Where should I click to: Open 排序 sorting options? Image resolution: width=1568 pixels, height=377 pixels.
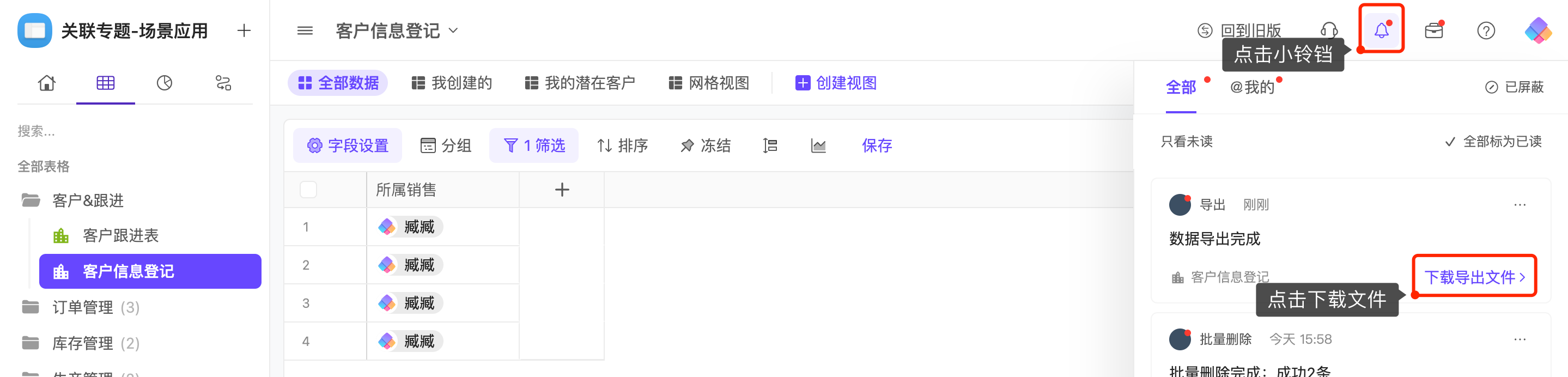pos(622,145)
